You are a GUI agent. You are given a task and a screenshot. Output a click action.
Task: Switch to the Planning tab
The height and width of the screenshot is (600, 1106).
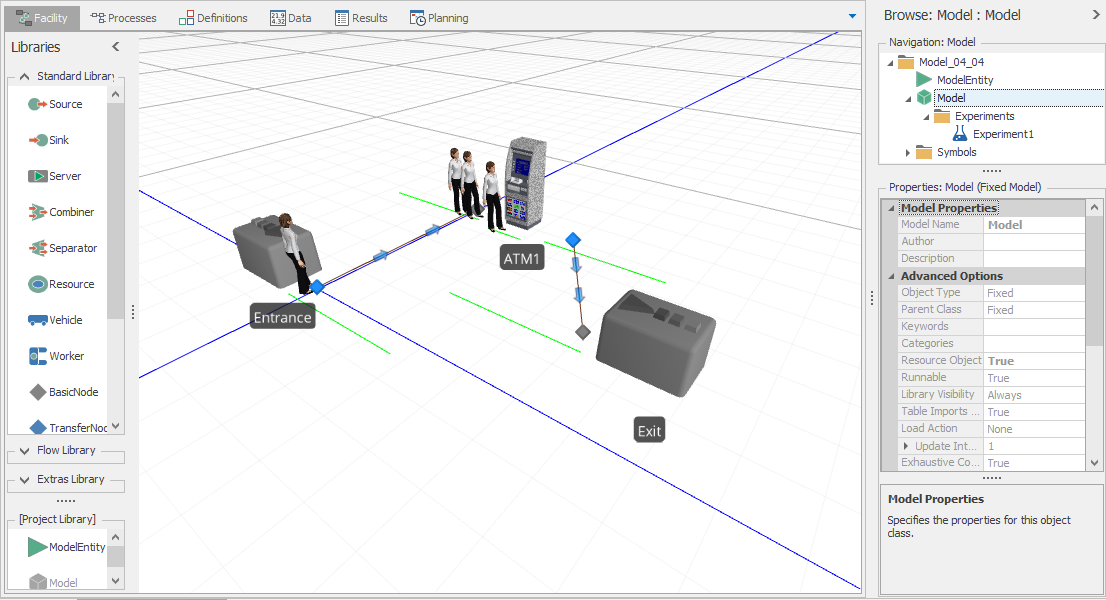pos(439,18)
